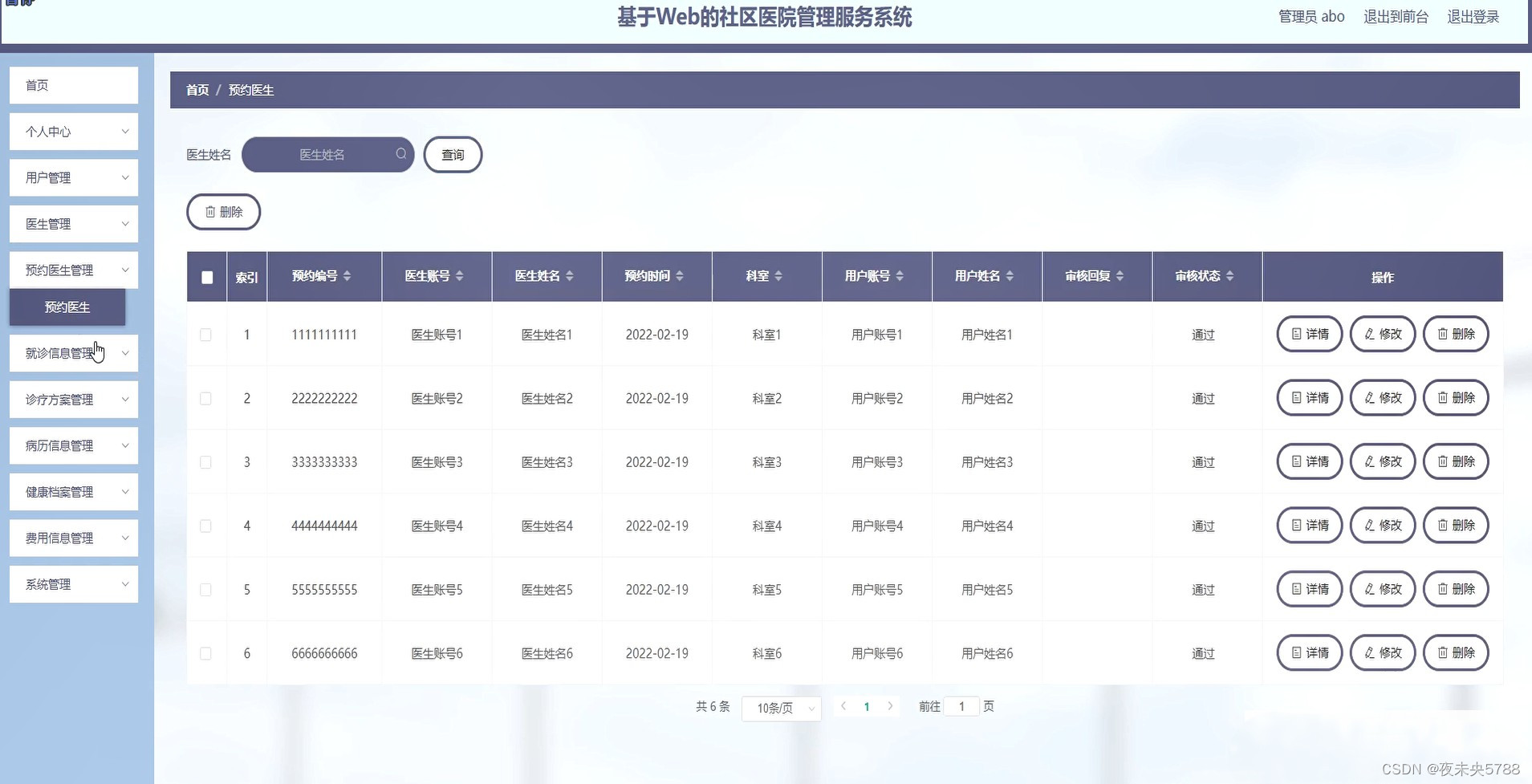Viewport: 1532px width, 784px height.
Task: Click the 退出登录 logout link
Action: click(1473, 16)
